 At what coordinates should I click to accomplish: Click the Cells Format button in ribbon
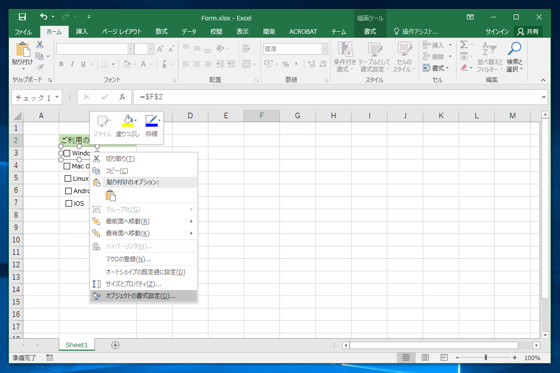(x=436, y=68)
